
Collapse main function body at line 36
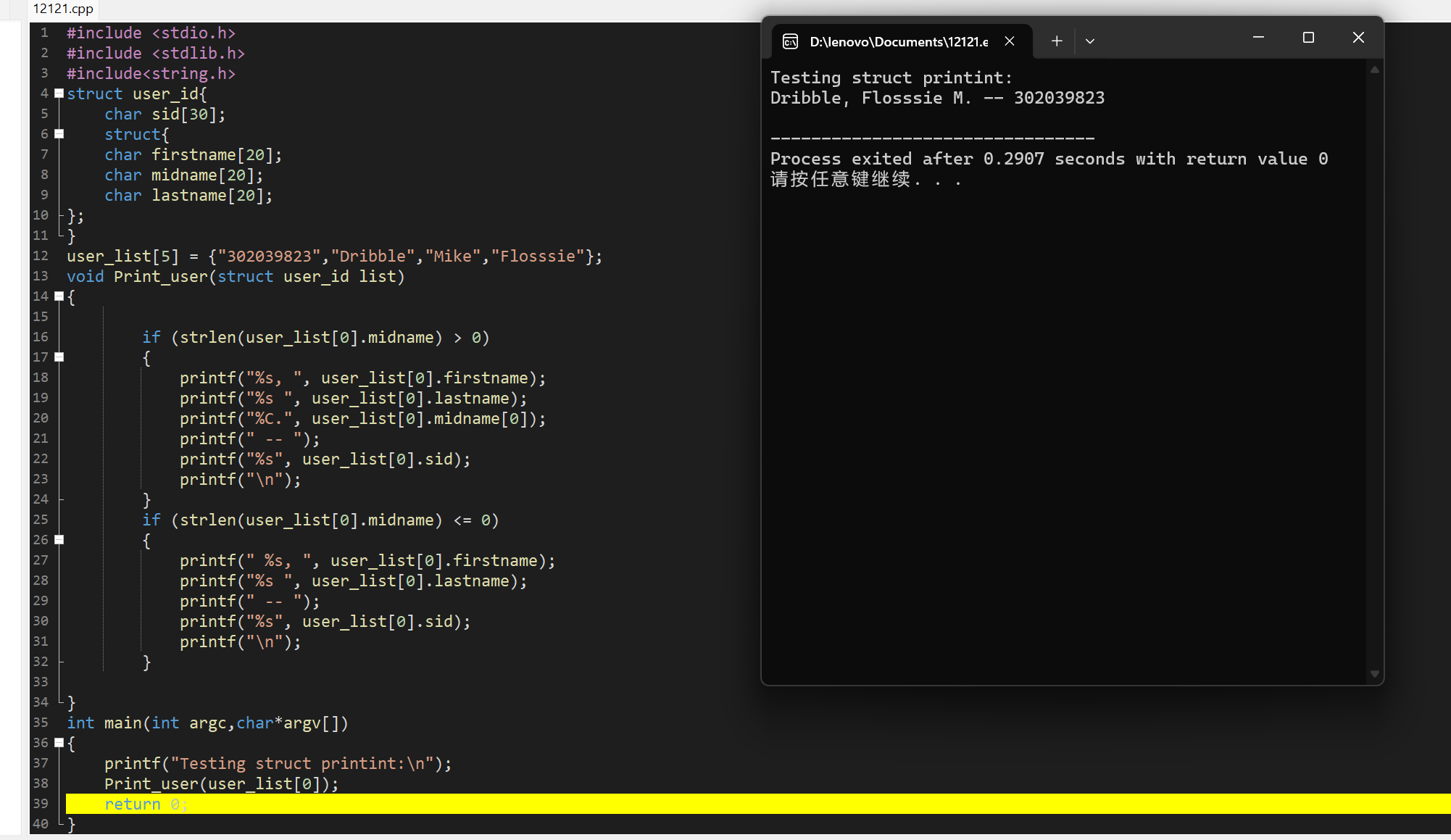59,743
